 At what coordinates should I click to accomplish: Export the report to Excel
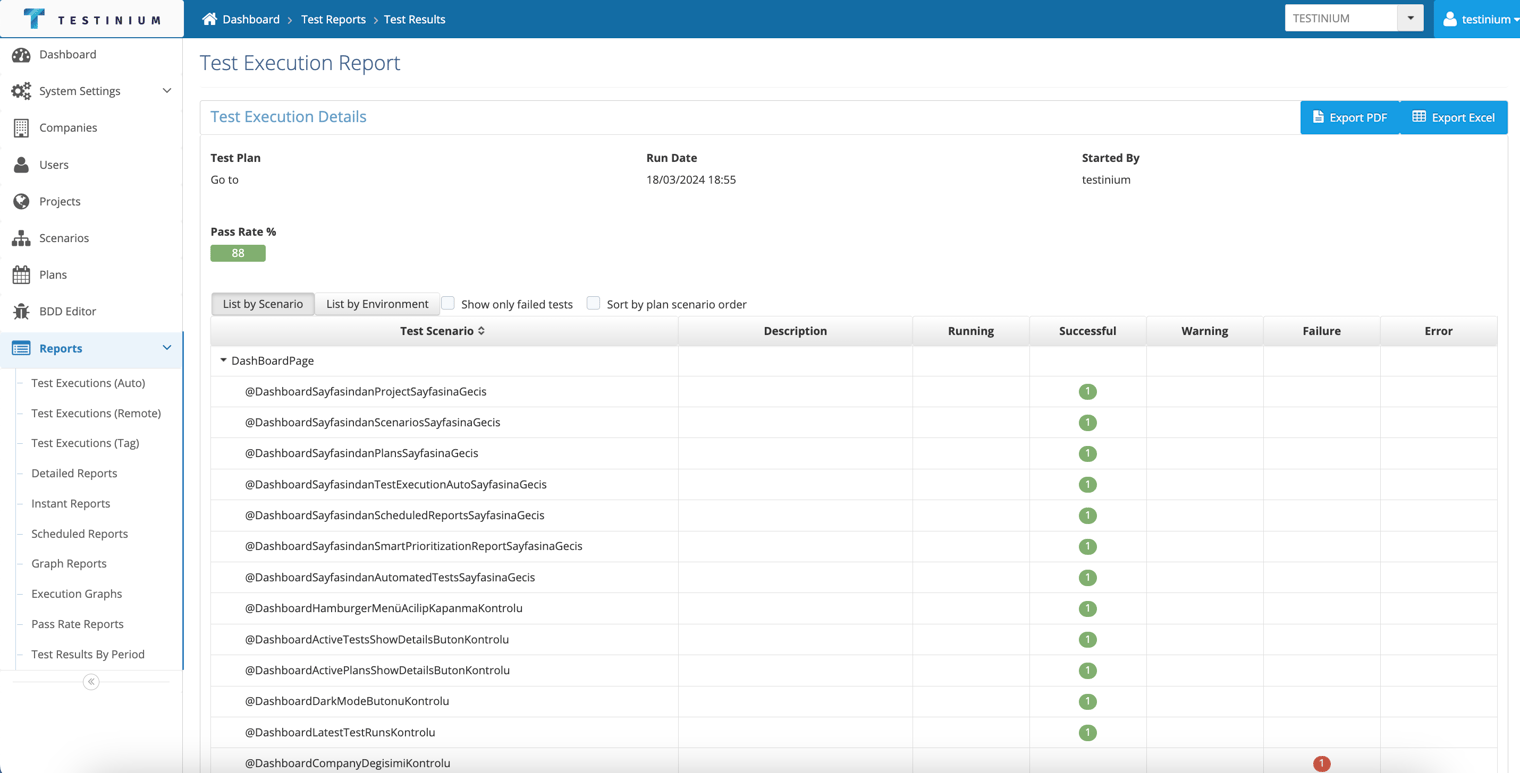[x=1453, y=117]
